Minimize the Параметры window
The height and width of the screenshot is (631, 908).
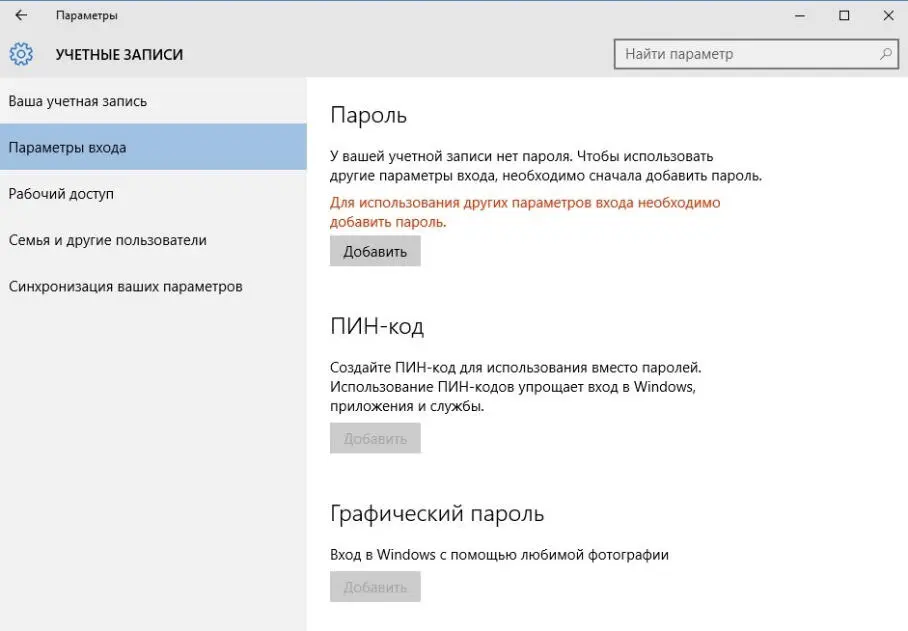(x=799, y=15)
